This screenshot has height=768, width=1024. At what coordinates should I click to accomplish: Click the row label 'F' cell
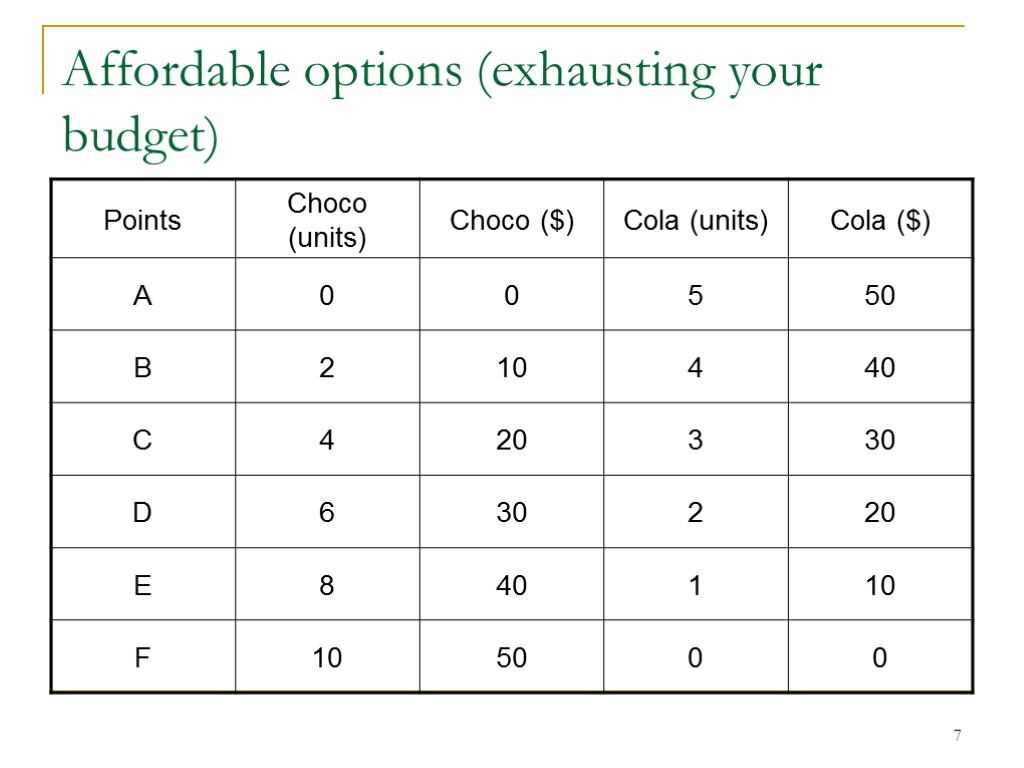coord(143,657)
